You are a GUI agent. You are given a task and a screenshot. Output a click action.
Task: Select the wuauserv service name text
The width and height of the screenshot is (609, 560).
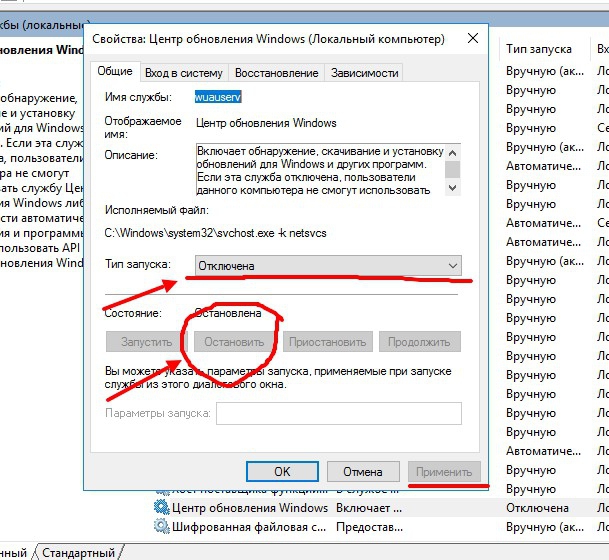pos(218,97)
